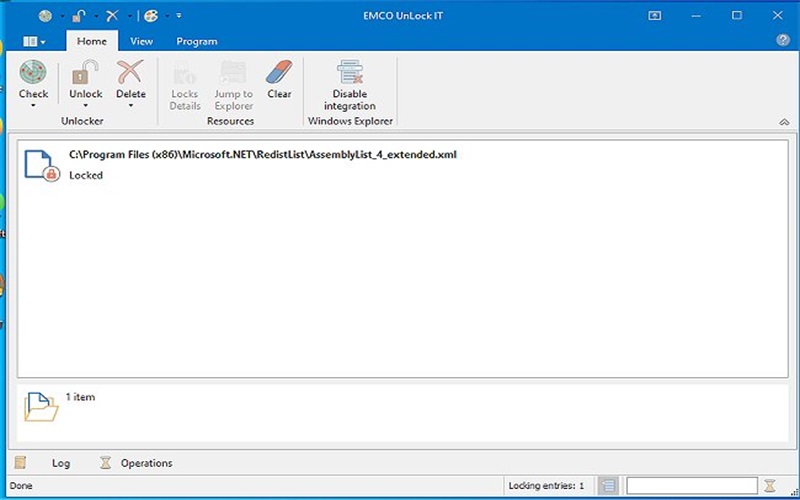
Task: Open the Check dropdown arrow
Action: click(x=33, y=106)
